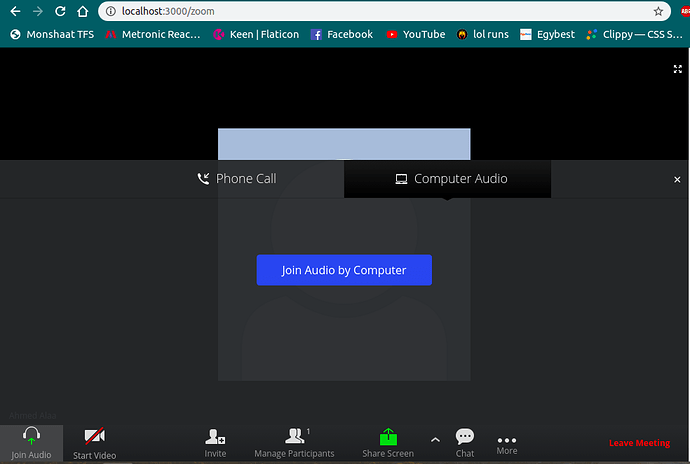
Task: Open the Chat bubble icon
Action: (x=465, y=436)
